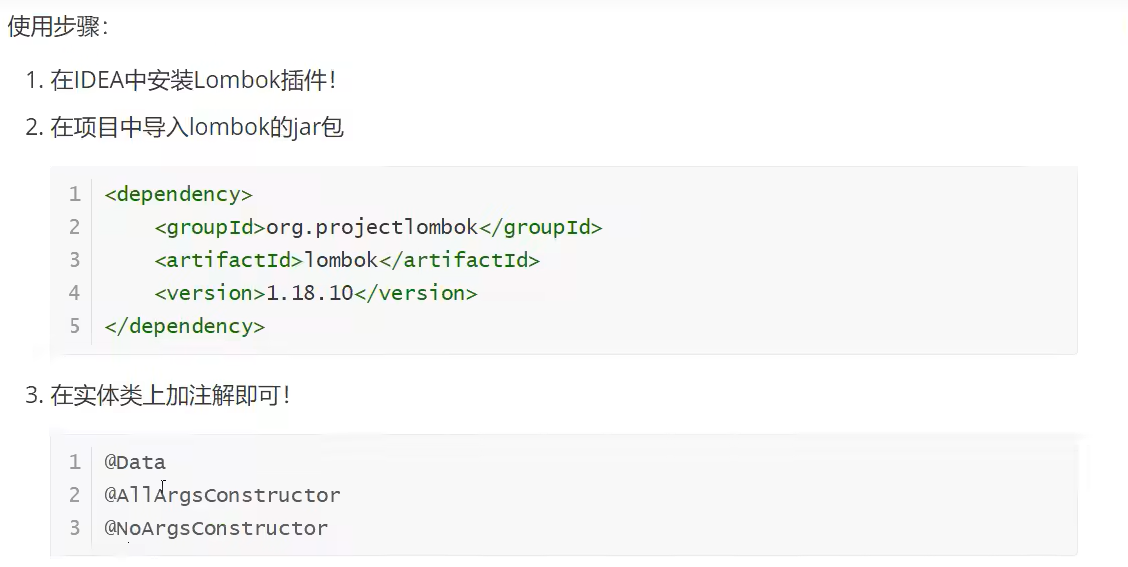Click line number 1 in the annotations code block
Viewport: 1128px width, 567px height.
click(75, 462)
